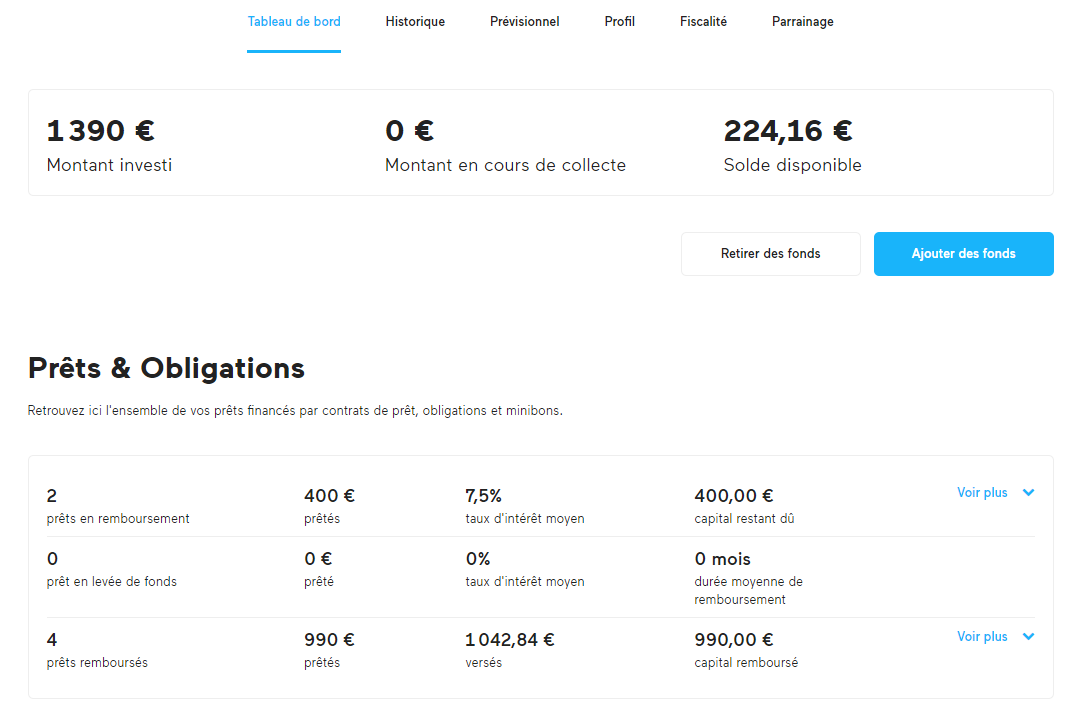1071x709 pixels.
Task: Click the durée moyenne de remboursement label
Action: [x=748, y=590]
